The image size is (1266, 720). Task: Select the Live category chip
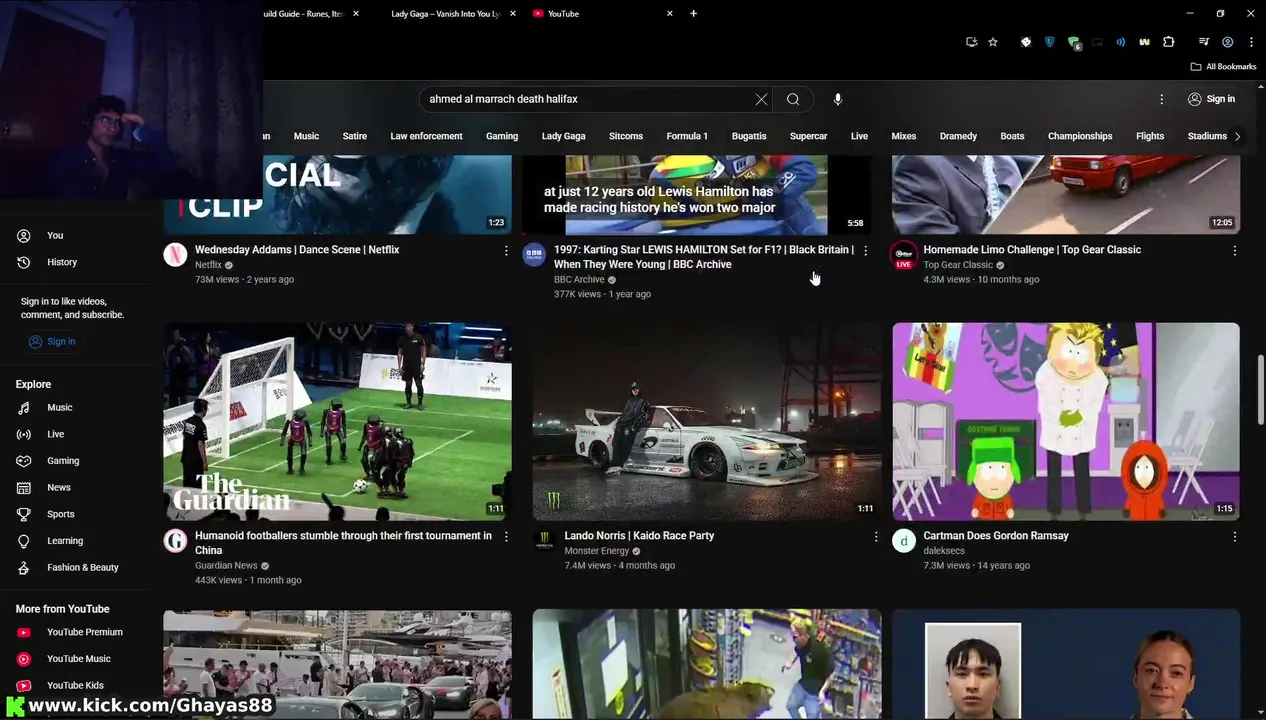[x=859, y=136]
